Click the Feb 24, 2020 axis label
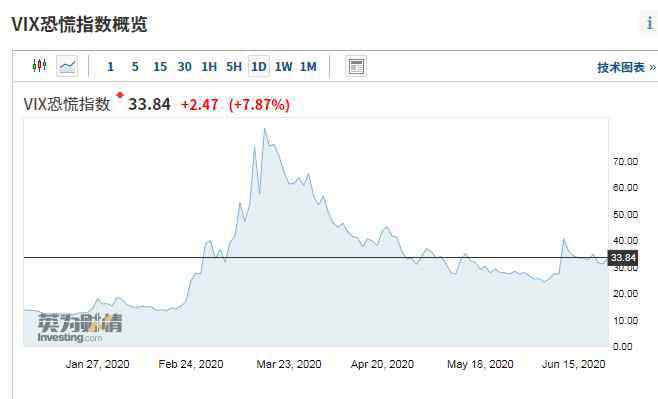 [191, 364]
